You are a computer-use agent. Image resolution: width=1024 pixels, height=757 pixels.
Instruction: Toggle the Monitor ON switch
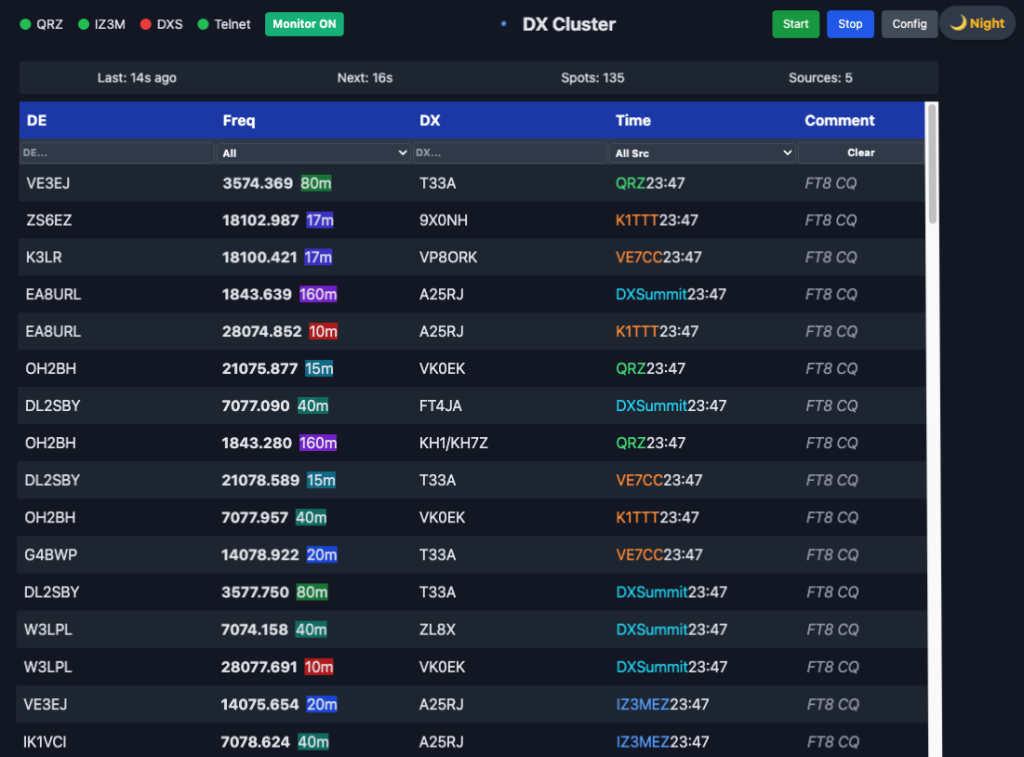coord(304,24)
